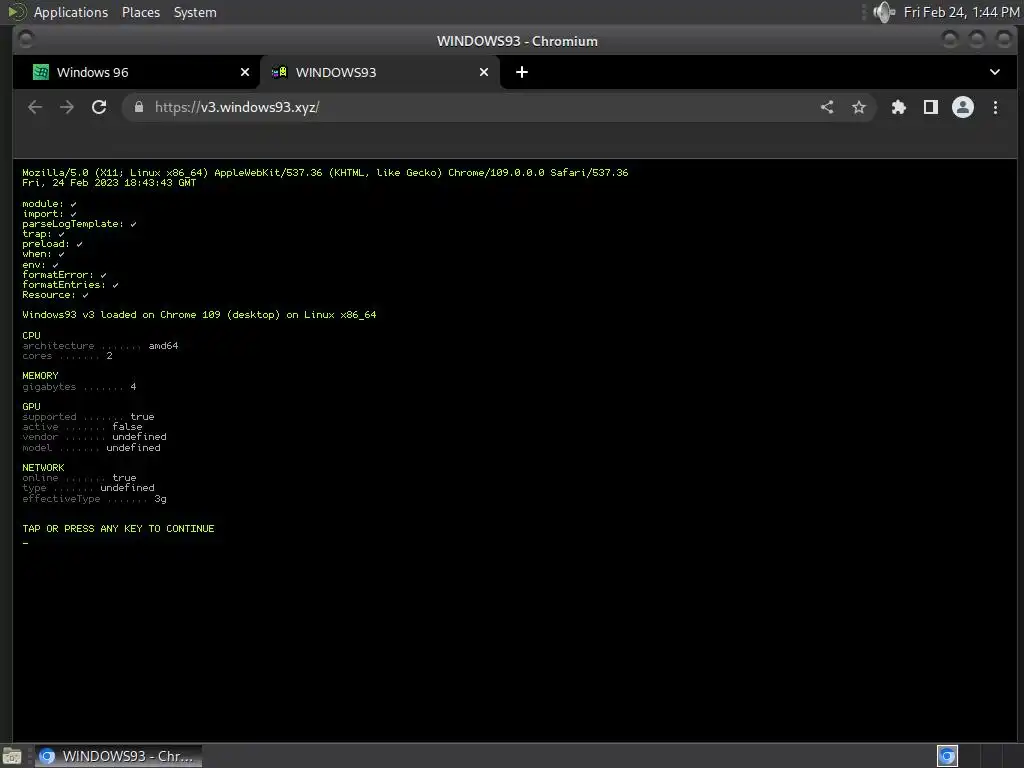Open the extensions puzzle icon
Viewport: 1024px width, 768px height.
(899, 107)
